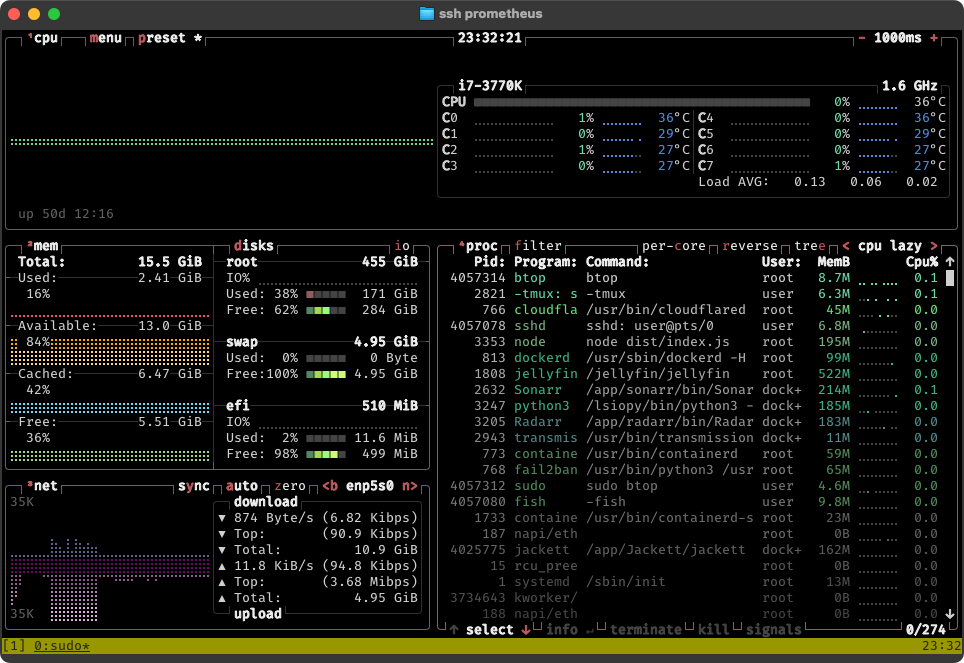Kill the selected process
The image size is (964, 663).
click(714, 630)
